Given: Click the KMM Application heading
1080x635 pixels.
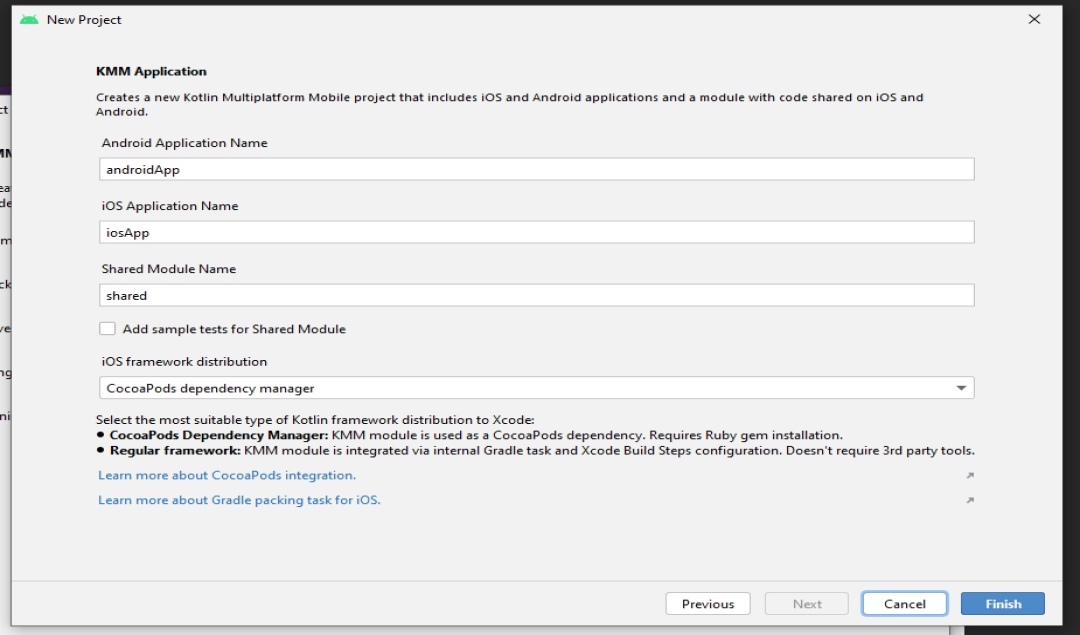Looking at the screenshot, I should [152, 72].
